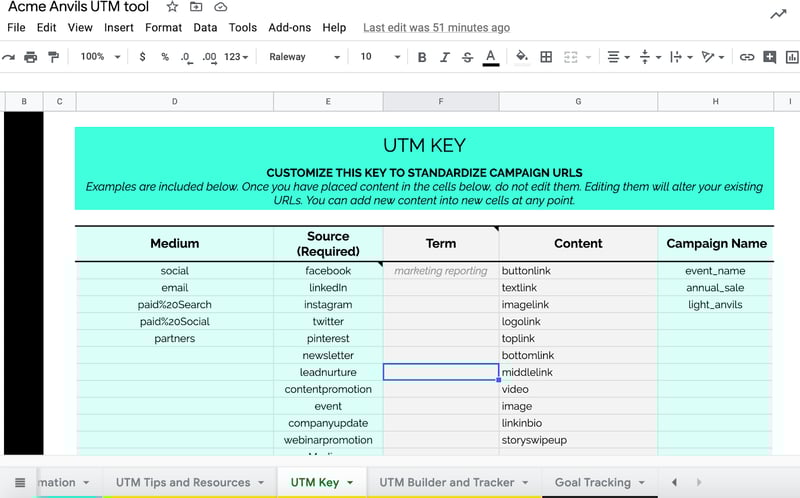
Task: Show all sheets list
Action: click(x=20, y=482)
